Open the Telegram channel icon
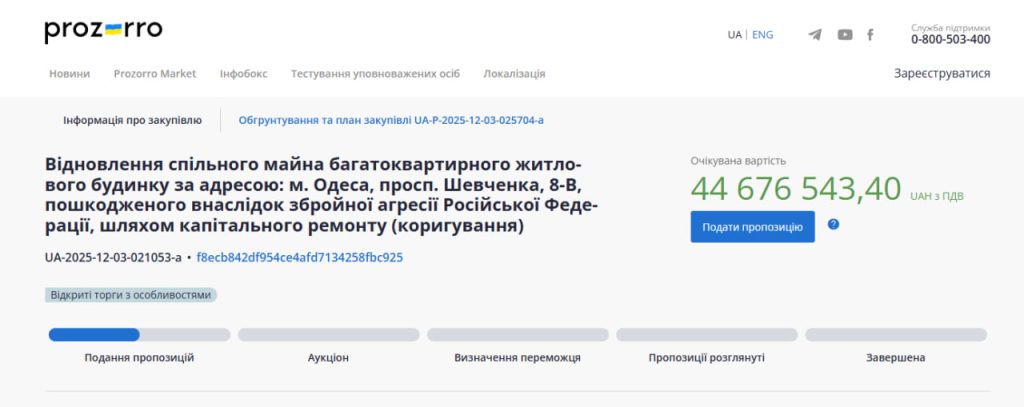 click(815, 35)
